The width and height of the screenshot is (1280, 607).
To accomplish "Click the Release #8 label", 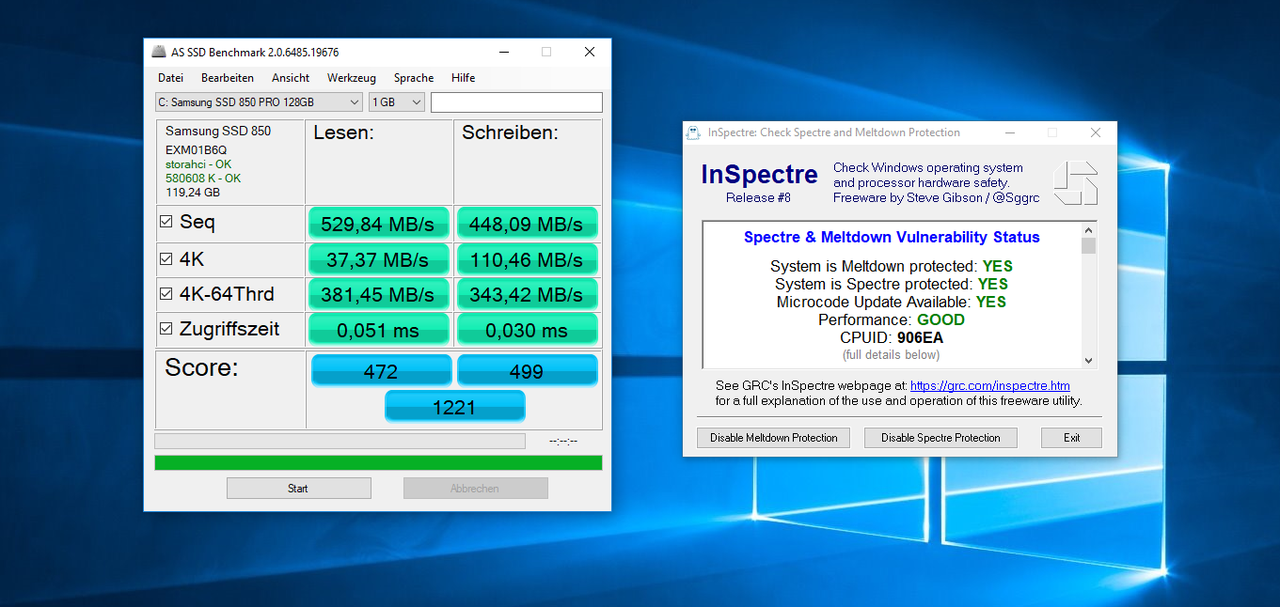I will click(758, 198).
